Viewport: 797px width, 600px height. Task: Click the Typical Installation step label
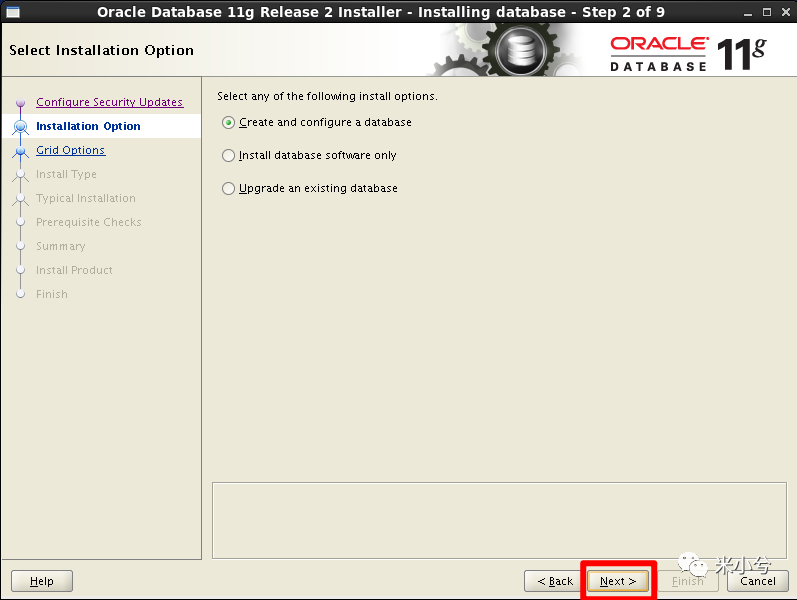(x=86, y=198)
